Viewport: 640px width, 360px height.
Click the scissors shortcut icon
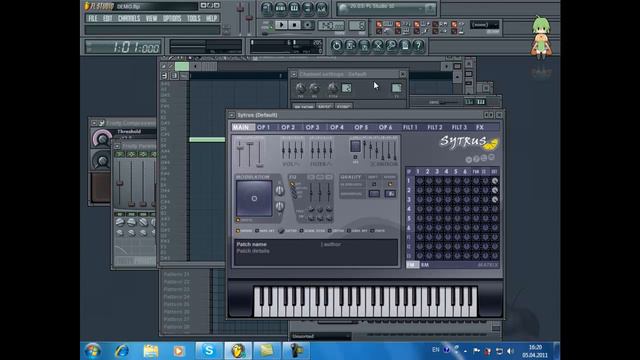click(x=378, y=45)
